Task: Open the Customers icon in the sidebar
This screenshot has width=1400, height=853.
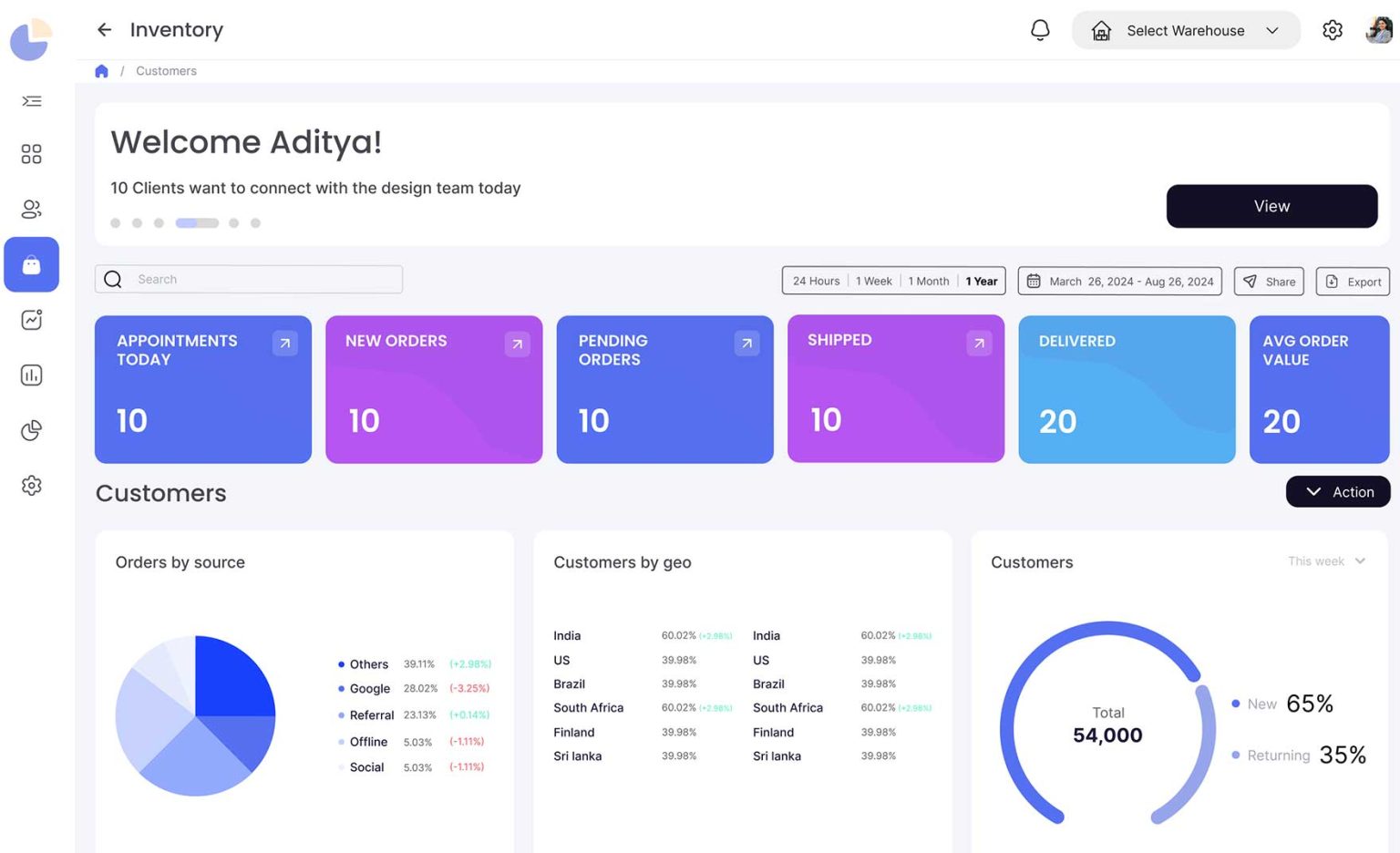Action: tap(31, 209)
